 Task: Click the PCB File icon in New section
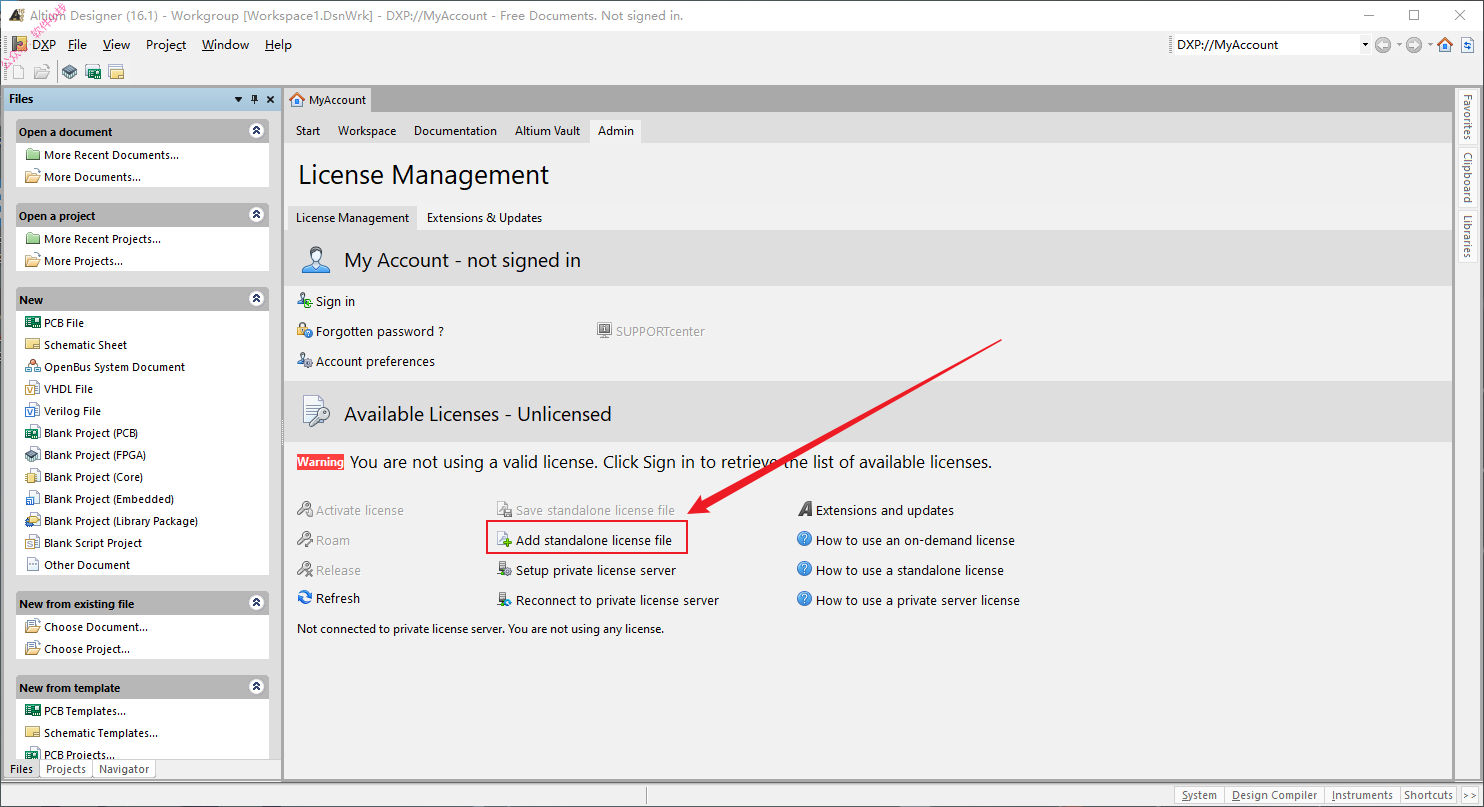33,322
